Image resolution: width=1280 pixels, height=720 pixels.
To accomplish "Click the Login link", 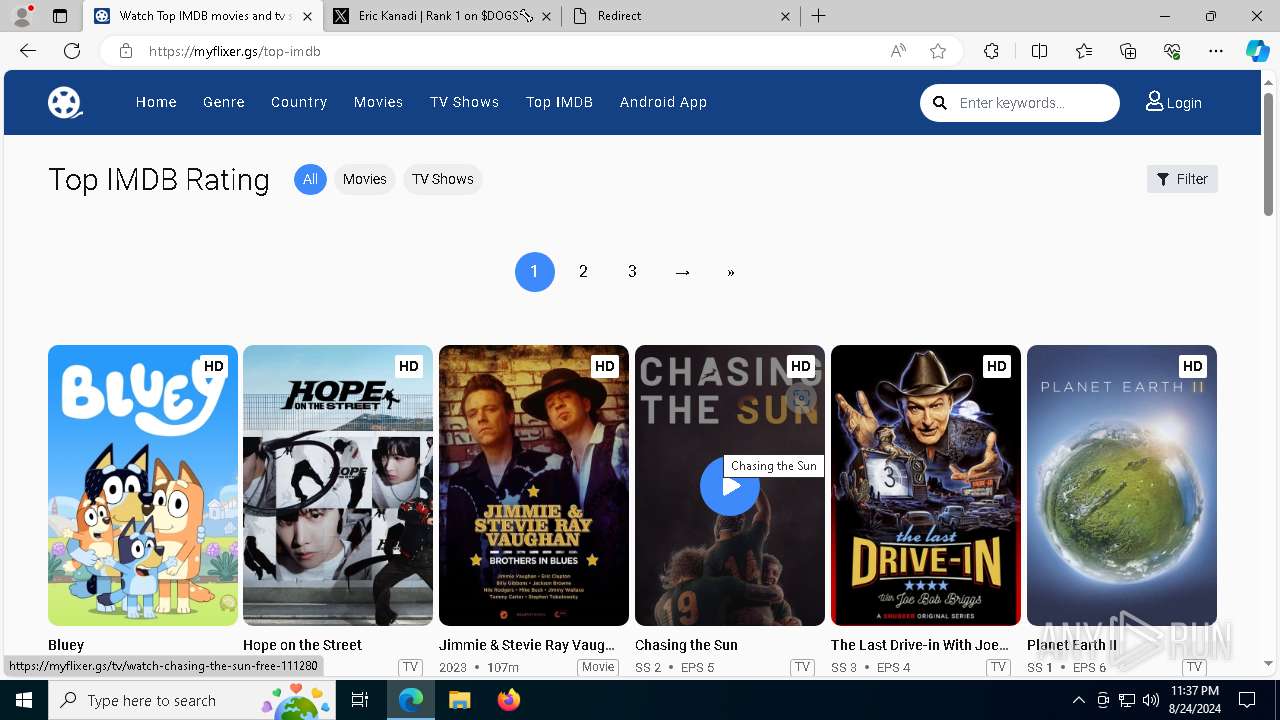I will coord(1184,103).
